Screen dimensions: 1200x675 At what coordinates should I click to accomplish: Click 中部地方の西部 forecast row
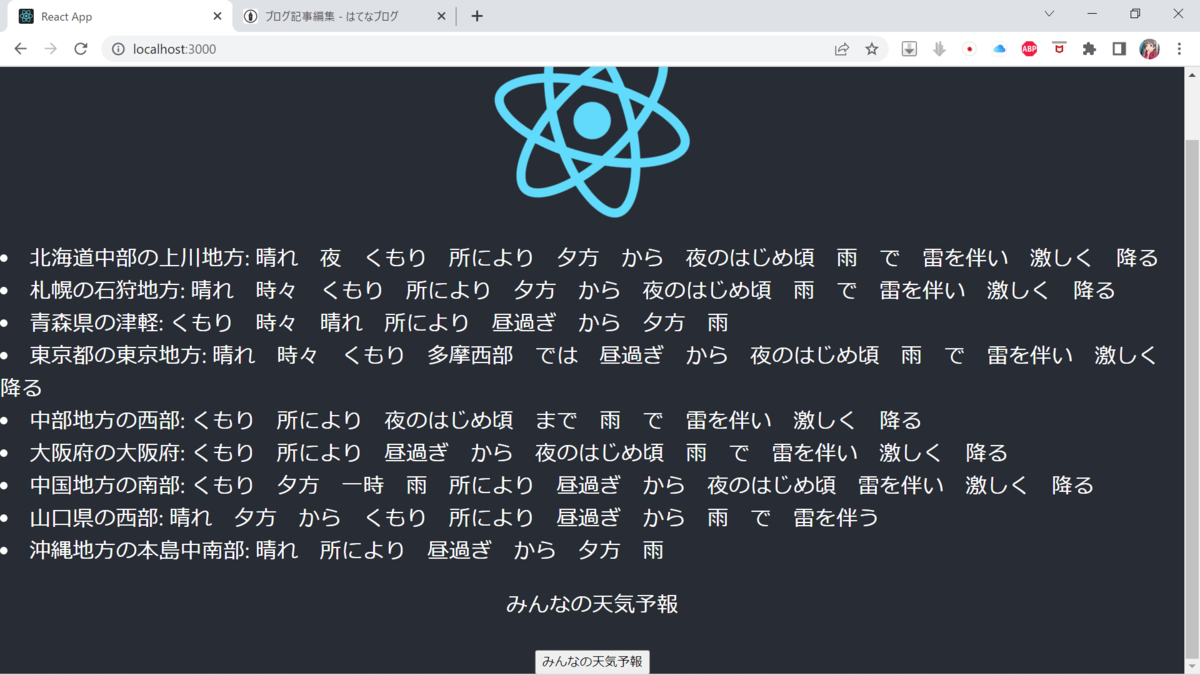pyautogui.click(x=594, y=420)
